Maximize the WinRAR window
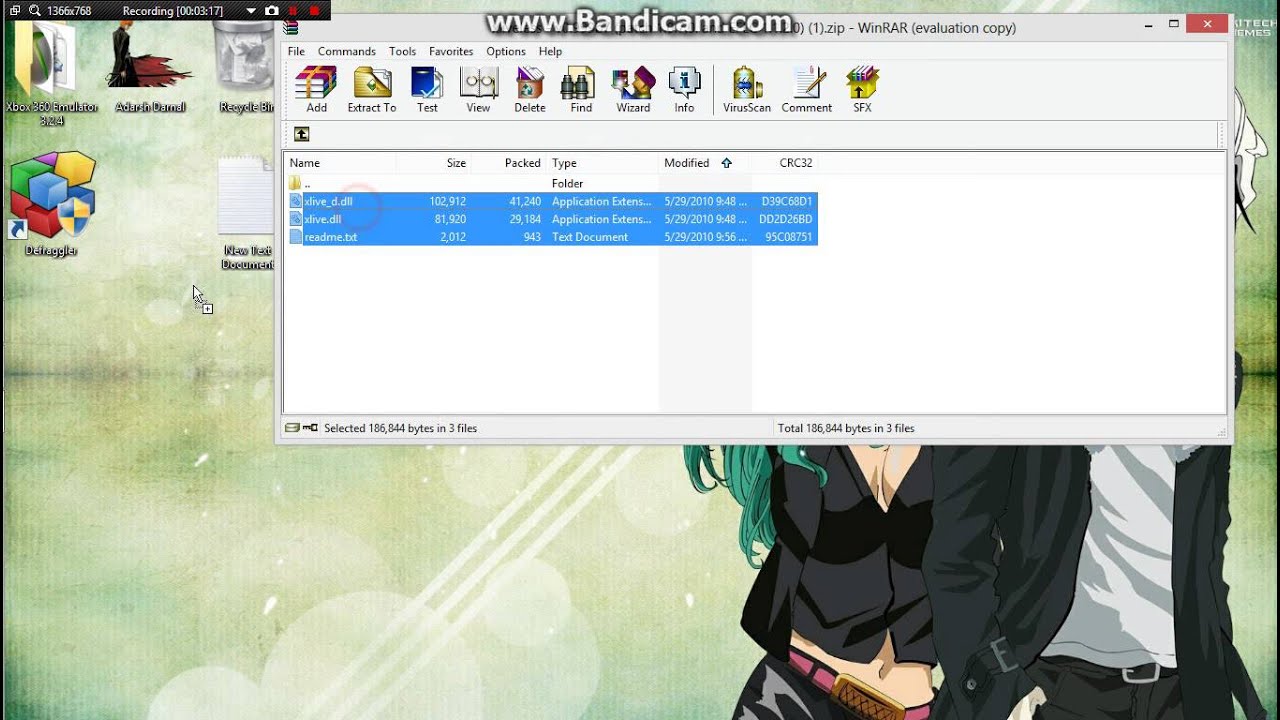This screenshot has width=1280, height=720. point(1174,24)
